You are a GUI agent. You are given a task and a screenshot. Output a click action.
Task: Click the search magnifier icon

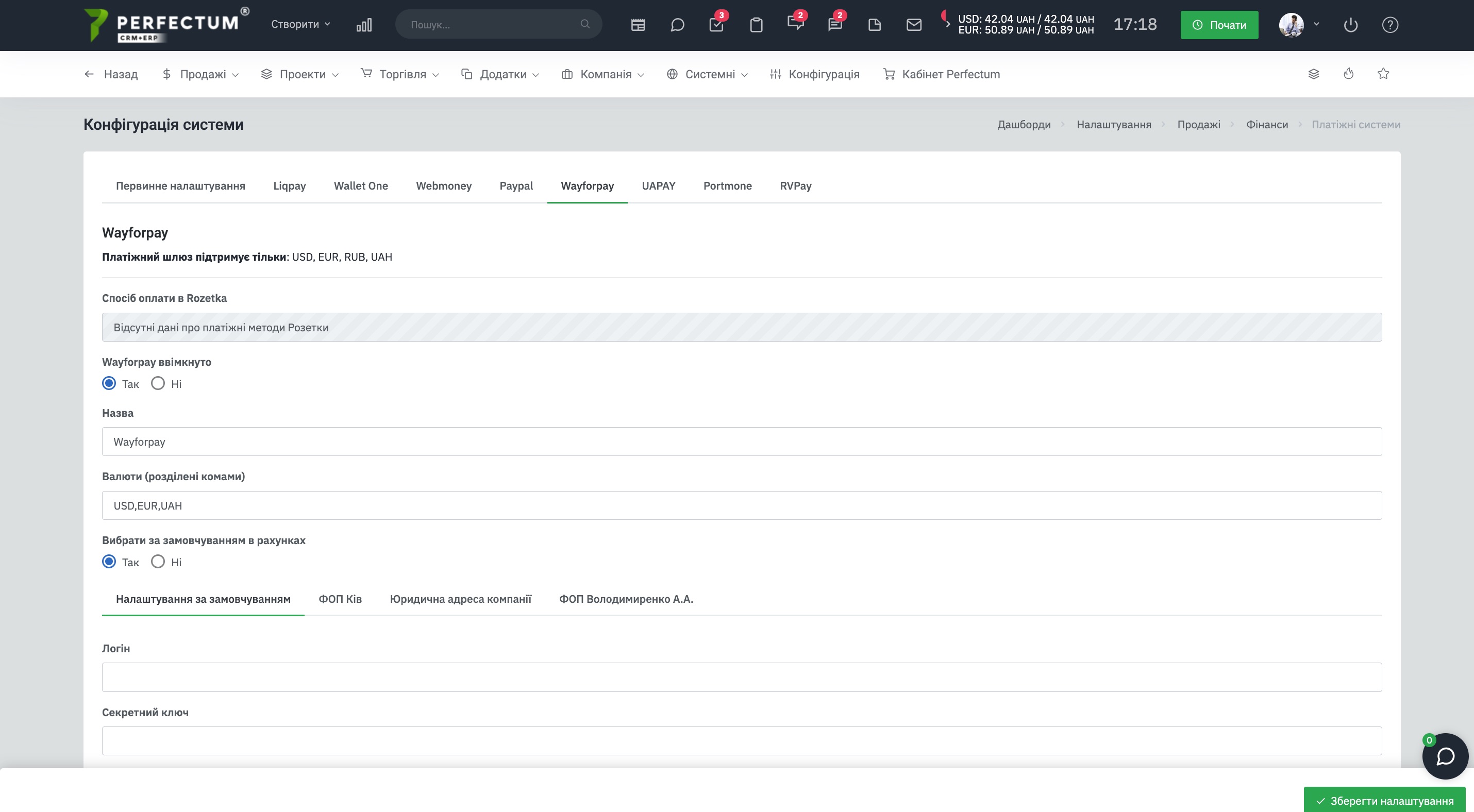pos(585,24)
